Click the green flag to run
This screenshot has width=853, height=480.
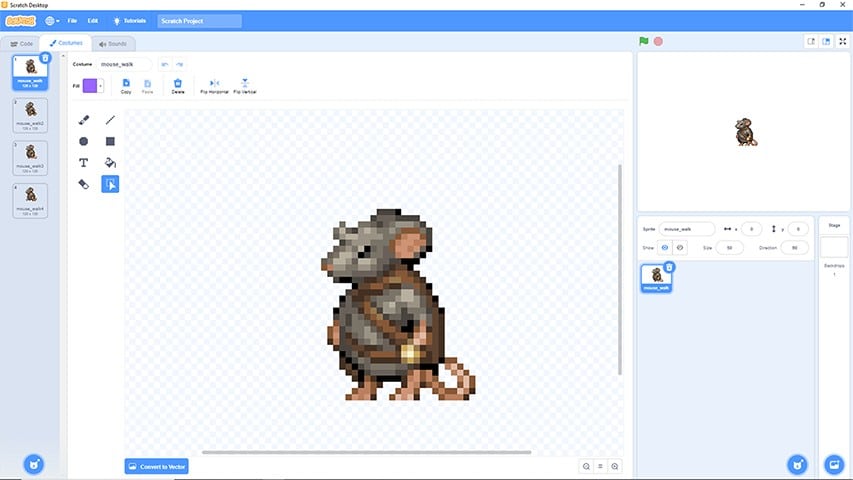644,41
